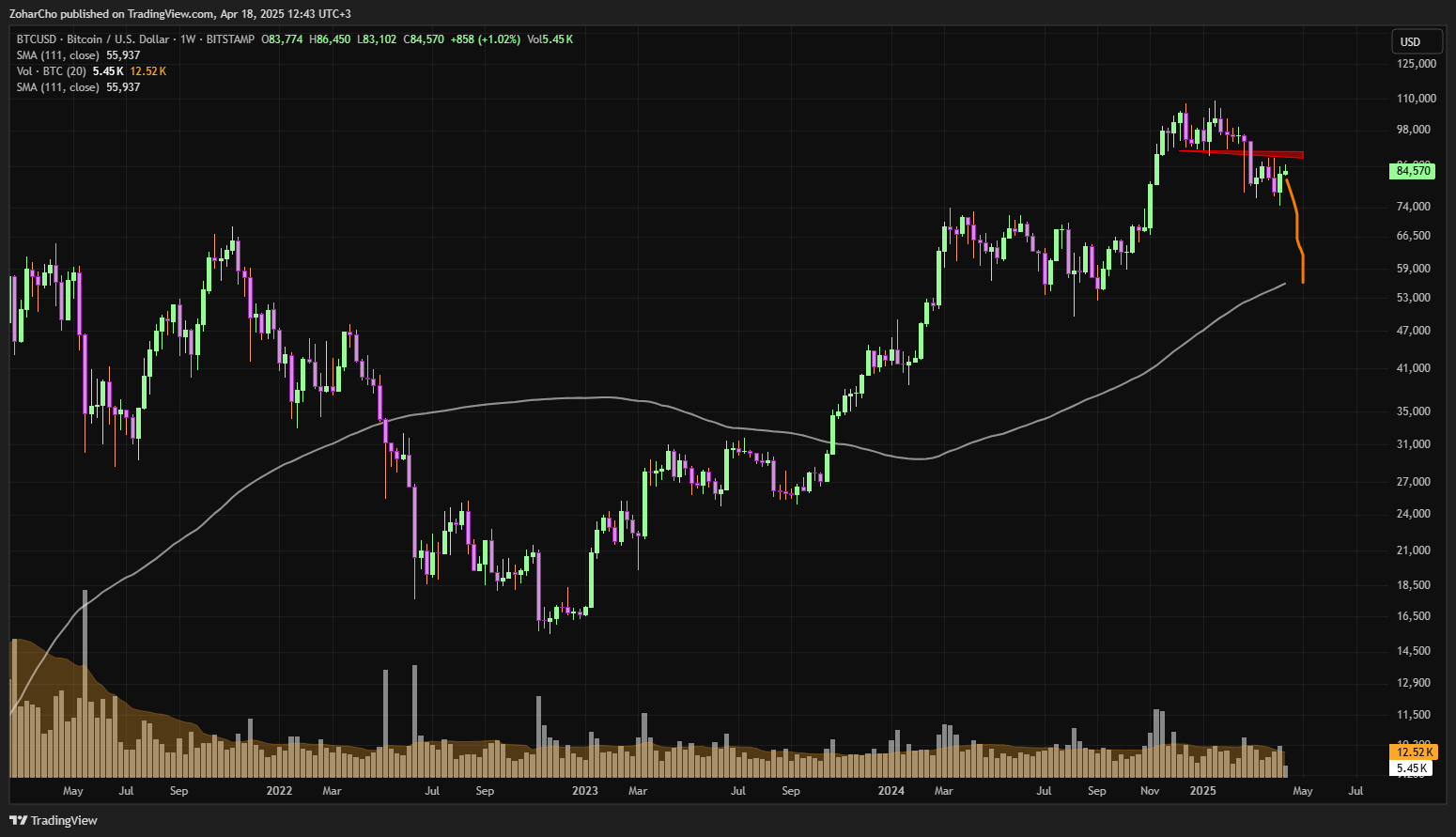Click the close value C84,570 in the legend

pyautogui.click(x=424, y=39)
